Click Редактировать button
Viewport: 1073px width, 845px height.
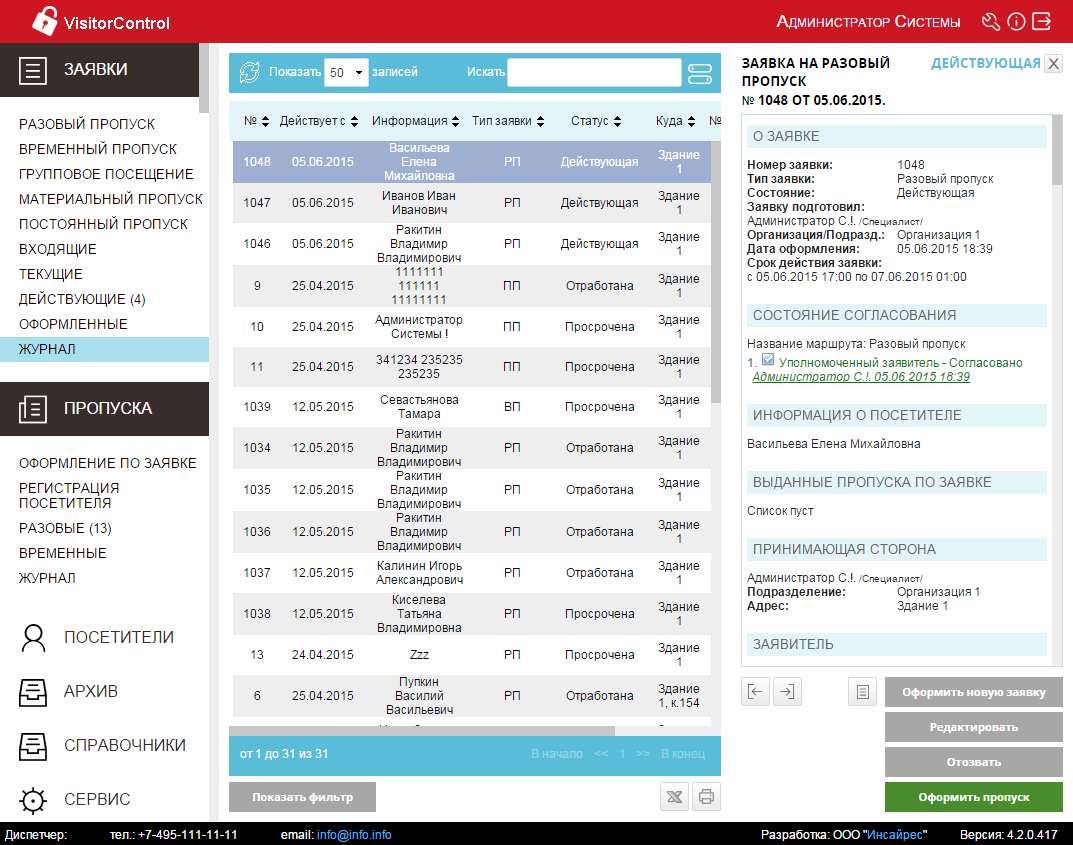pyautogui.click(x=973, y=727)
